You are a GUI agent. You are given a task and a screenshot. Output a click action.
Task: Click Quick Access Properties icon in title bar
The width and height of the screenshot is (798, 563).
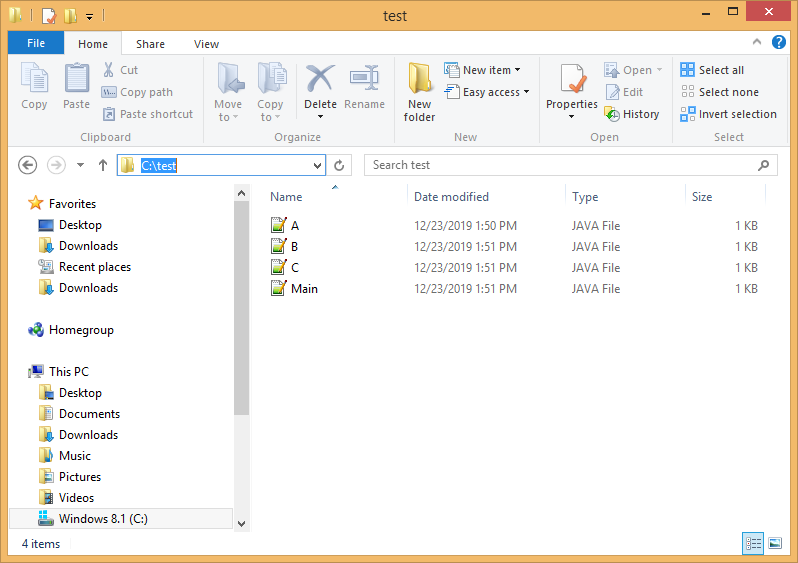(x=48, y=16)
